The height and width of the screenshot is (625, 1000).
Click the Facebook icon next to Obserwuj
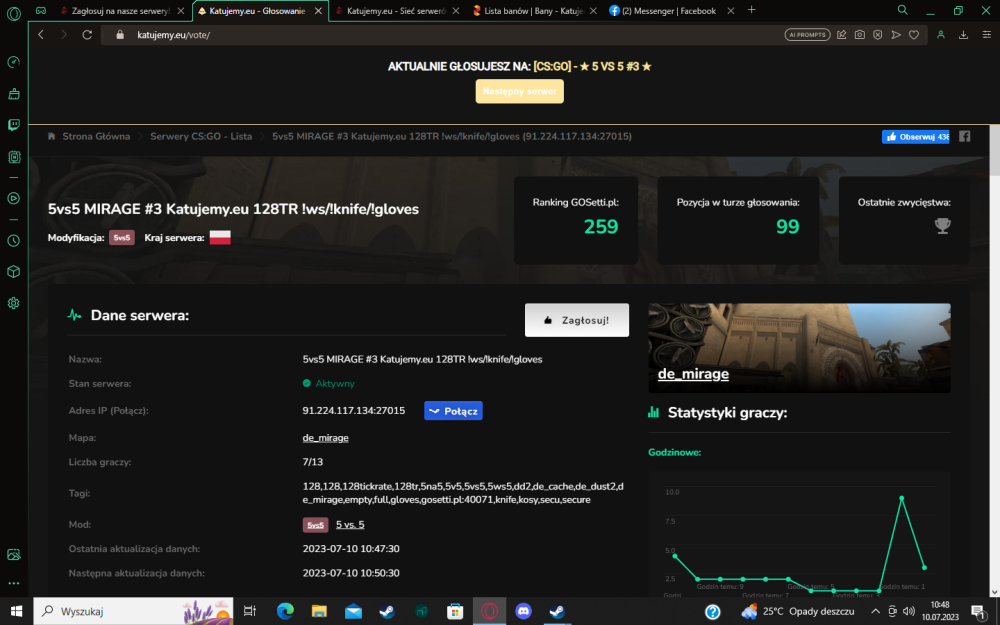[x=964, y=136]
